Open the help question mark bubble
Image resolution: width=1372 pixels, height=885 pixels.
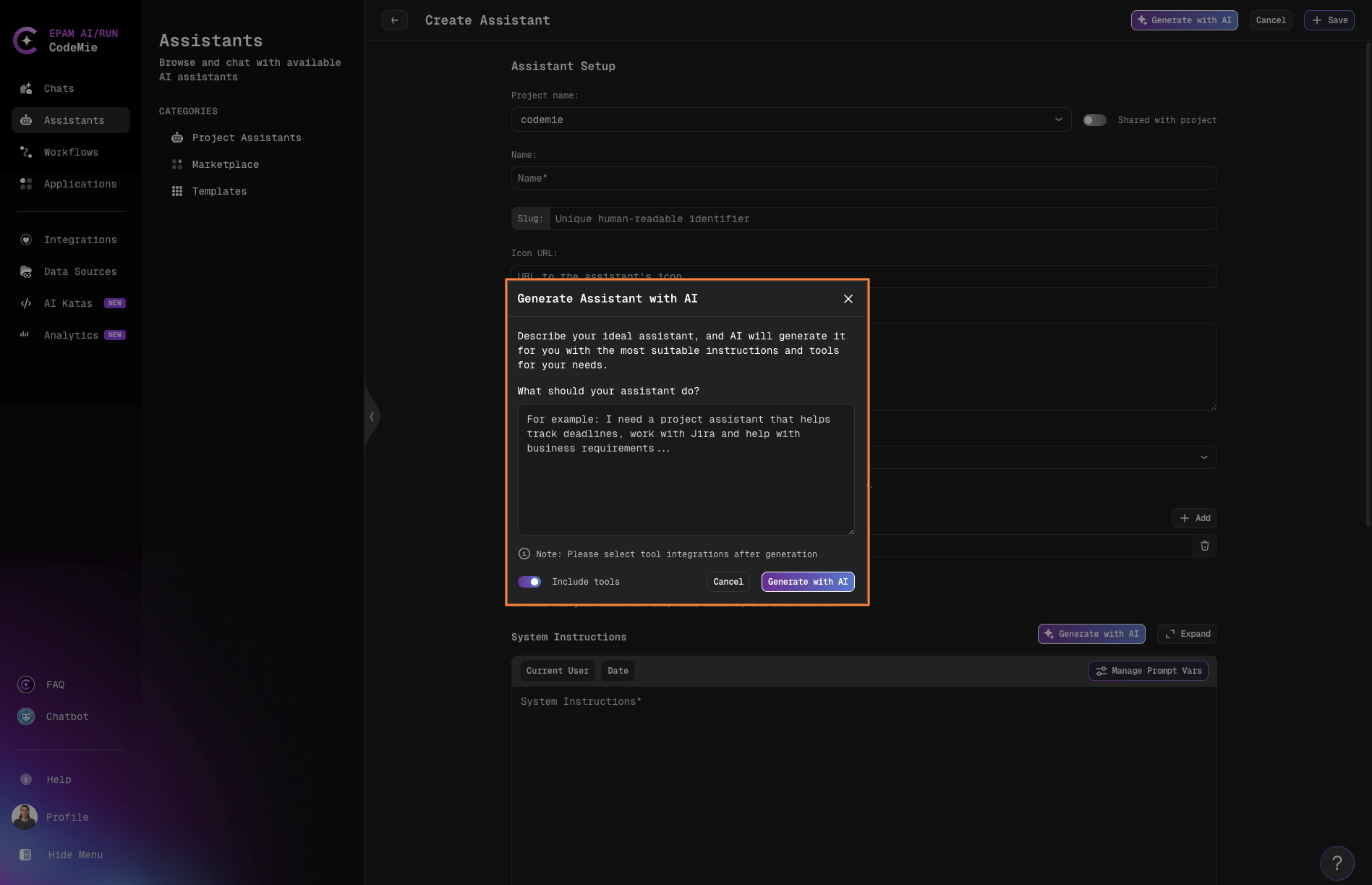1338,863
